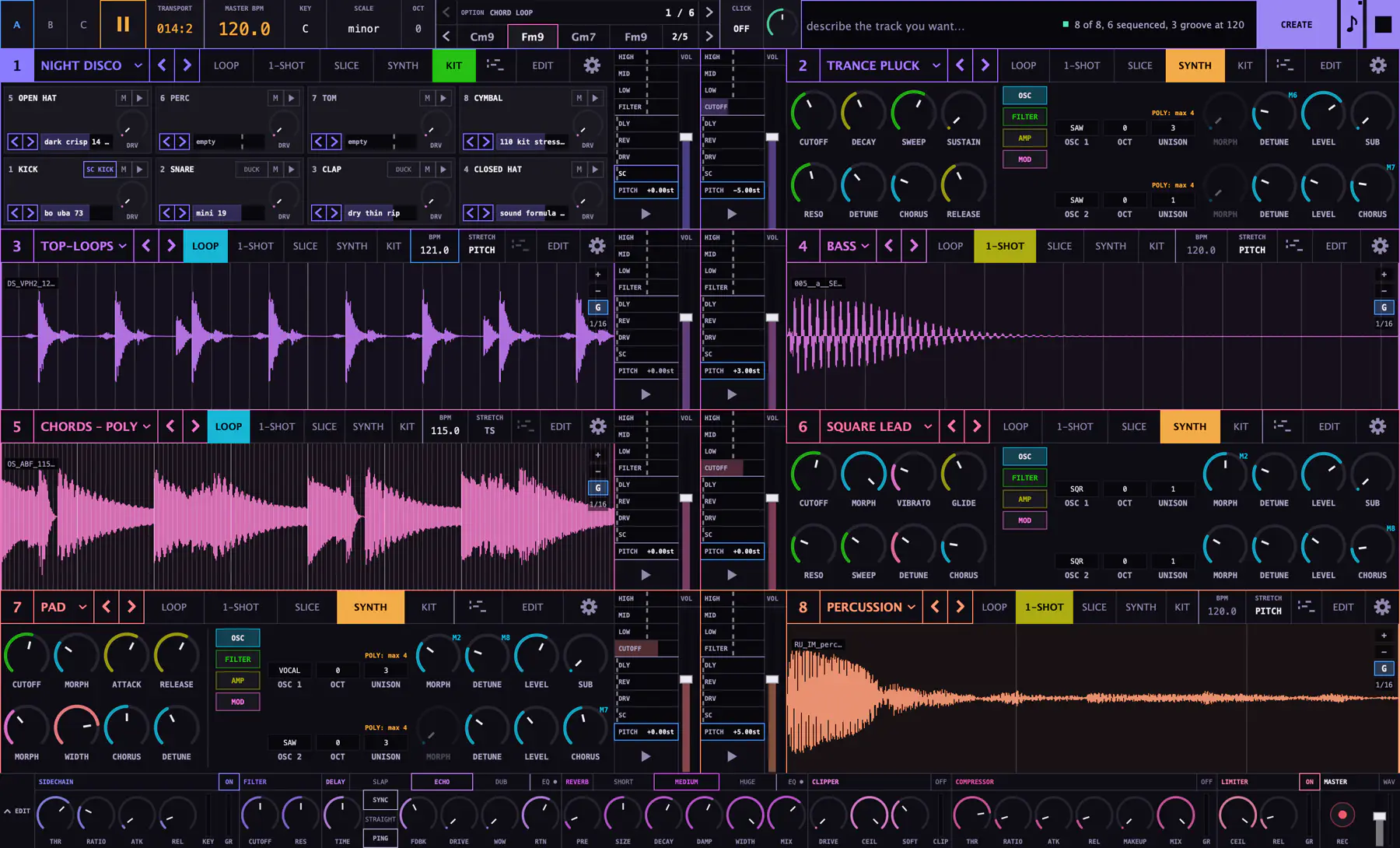Image resolution: width=1400 pixels, height=848 pixels.
Task: Preview the Cymbal kit pad
Action: click(x=595, y=98)
